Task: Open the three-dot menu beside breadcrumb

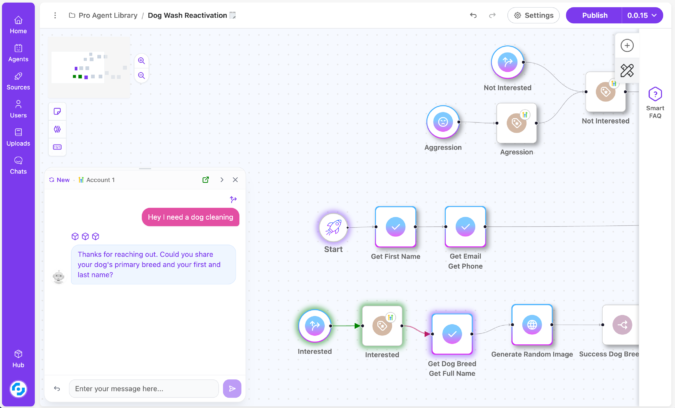Action: [x=54, y=15]
